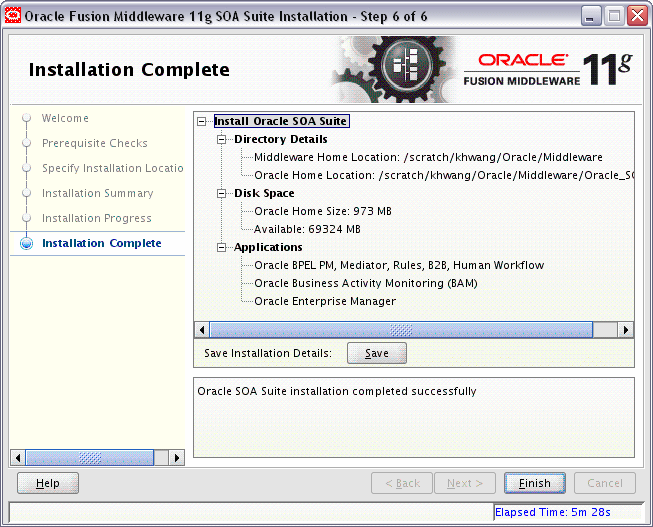Image resolution: width=653 pixels, height=527 pixels.
Task: Go to Prerequisite Checks step
Action: click(x=95, y=143)
